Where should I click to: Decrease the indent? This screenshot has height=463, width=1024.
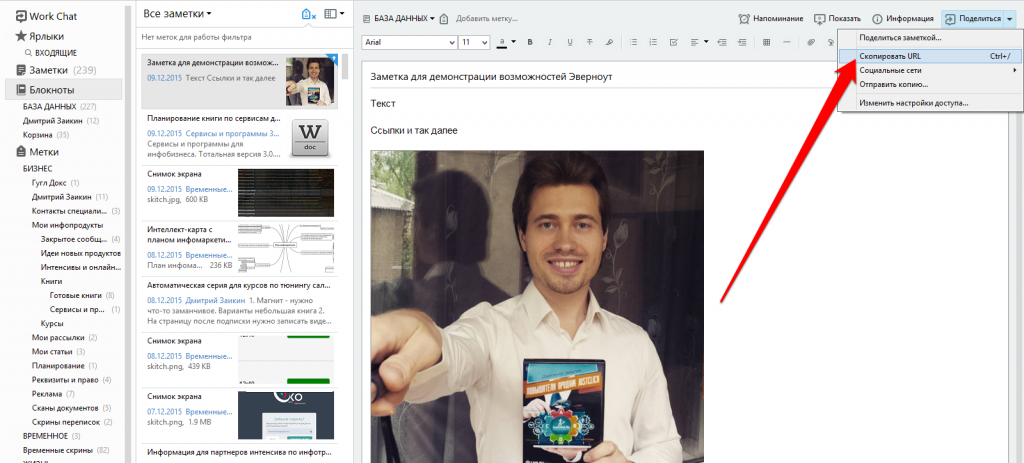722,42
